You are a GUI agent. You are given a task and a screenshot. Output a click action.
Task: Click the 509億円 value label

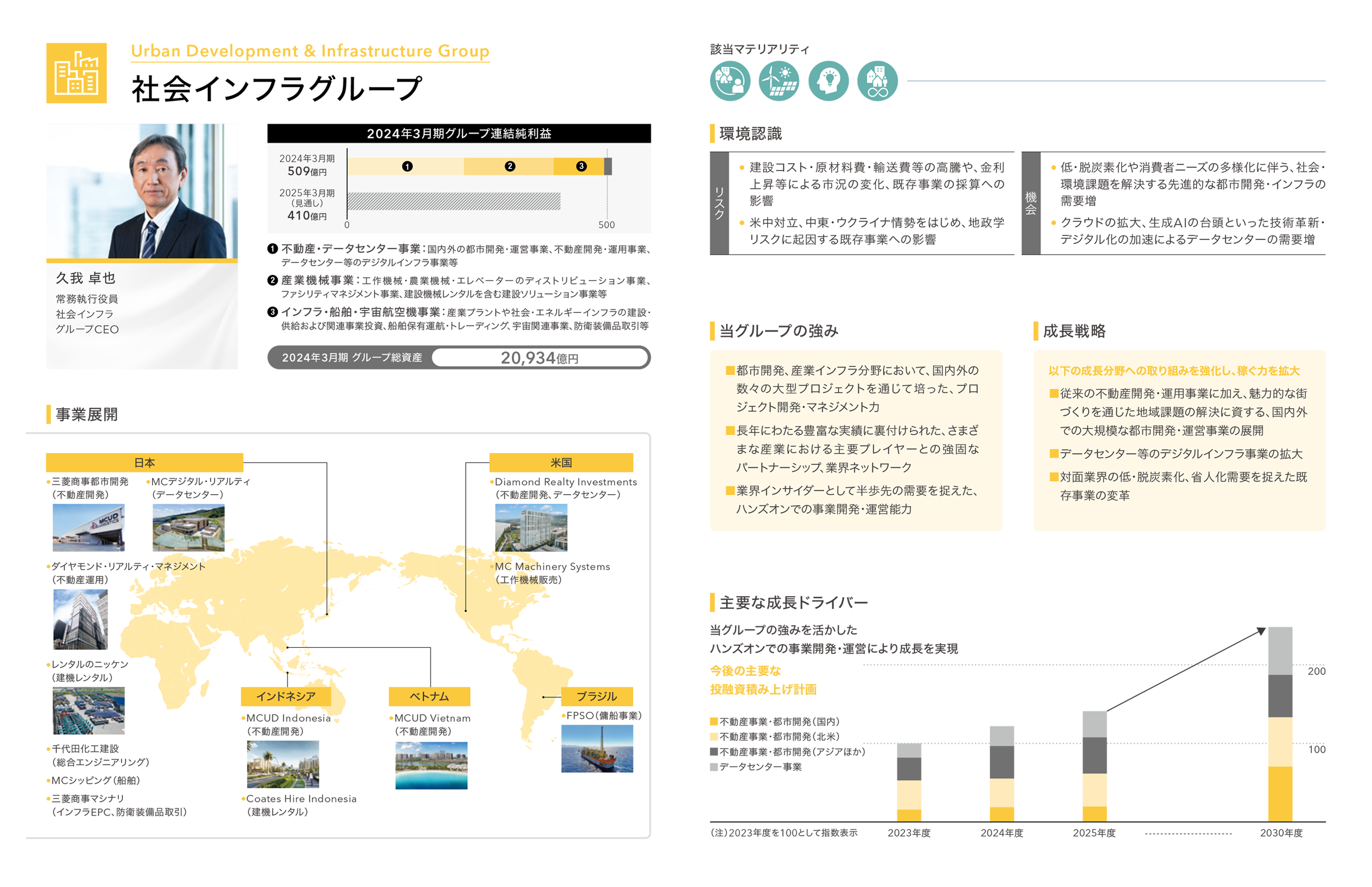307,171
